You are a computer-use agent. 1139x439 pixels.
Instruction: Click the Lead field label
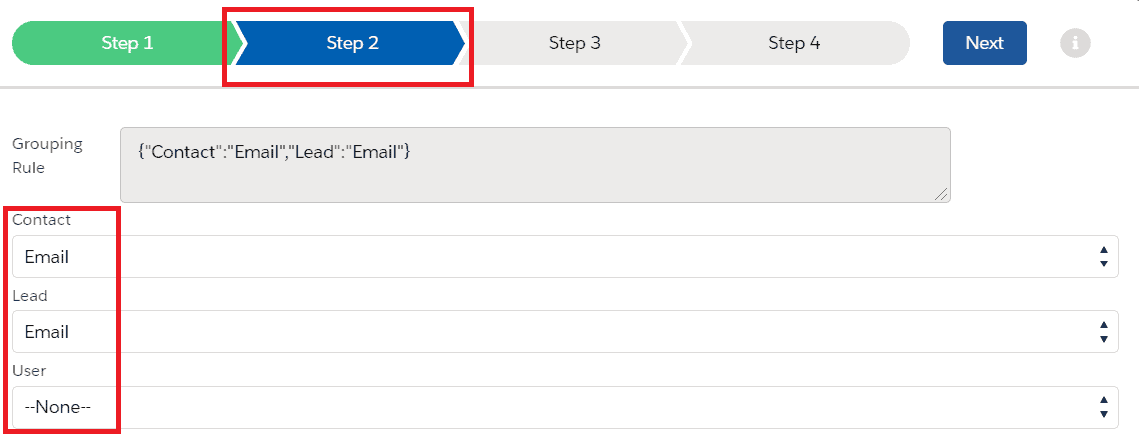(x=30, y=296)
